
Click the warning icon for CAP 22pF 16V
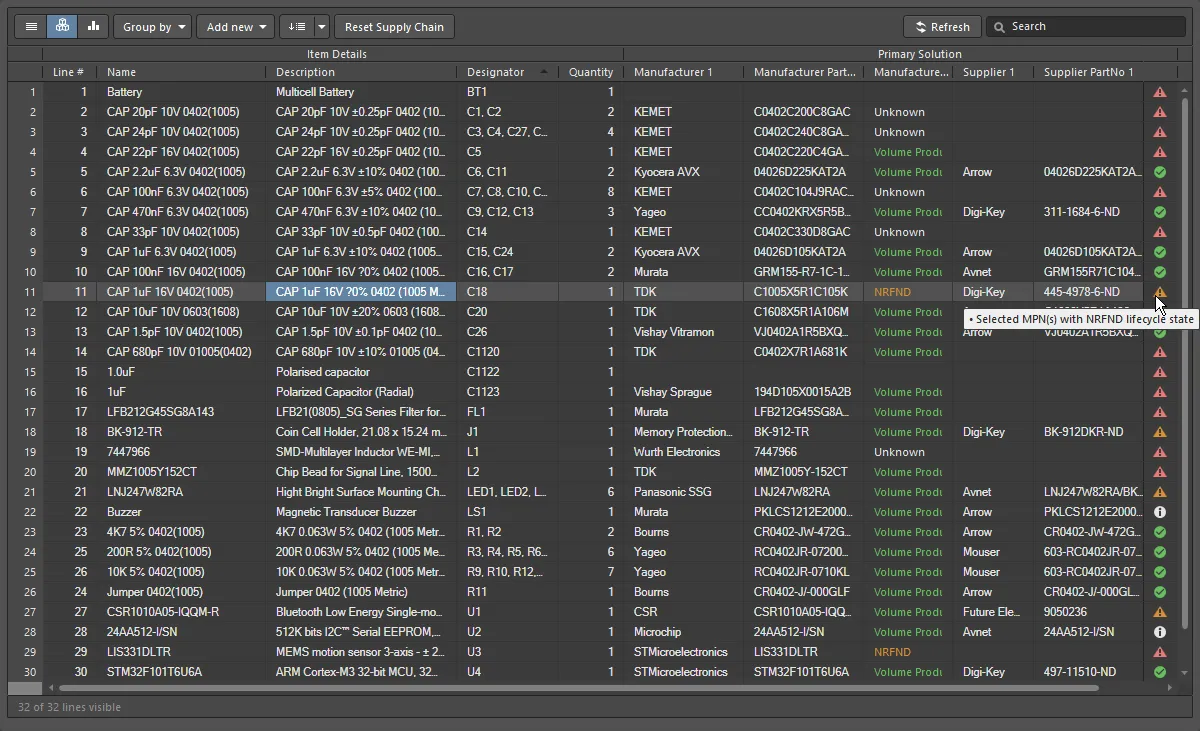(1160, 152)
